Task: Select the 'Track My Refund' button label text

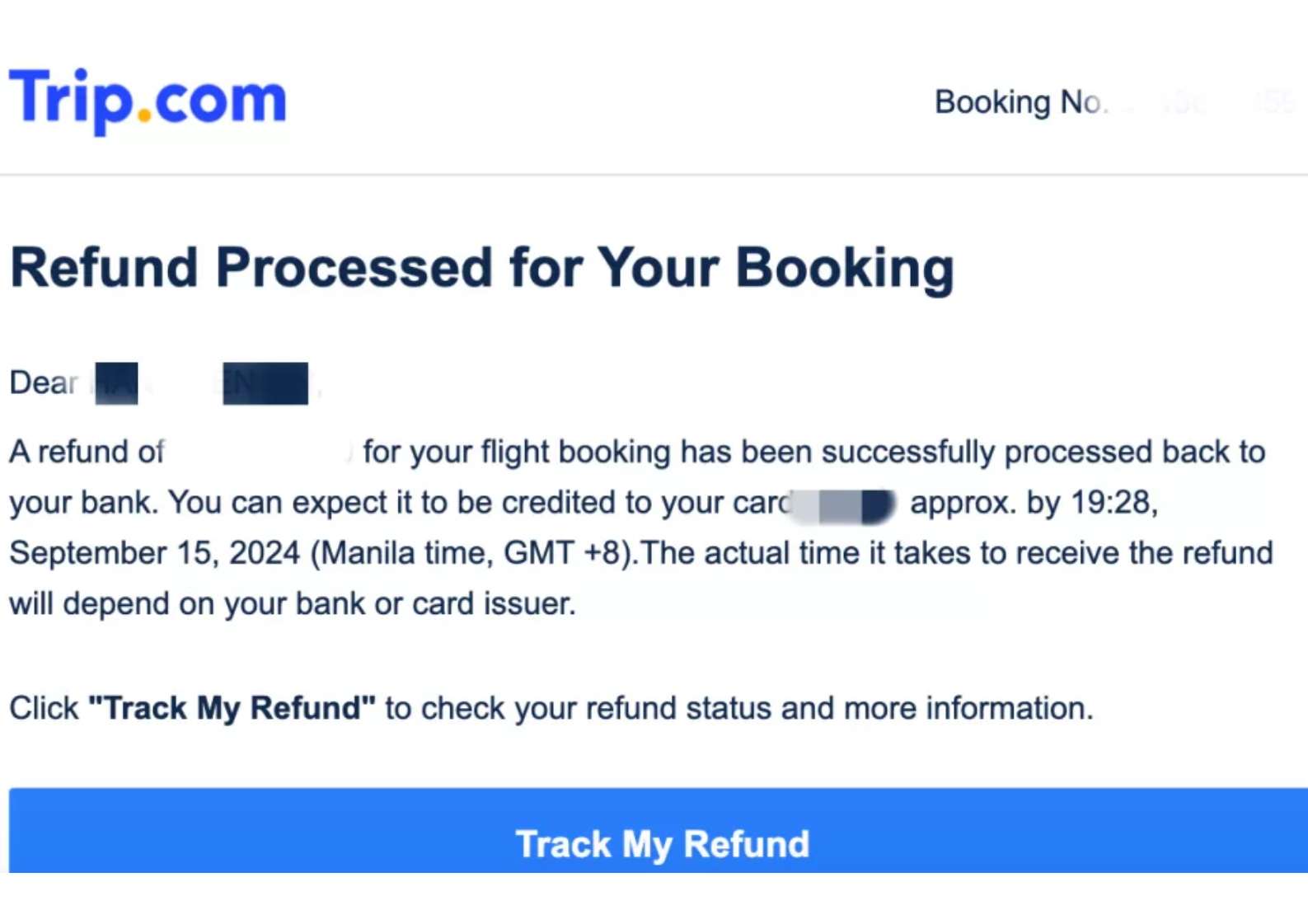Action: (x=662, y=842)
